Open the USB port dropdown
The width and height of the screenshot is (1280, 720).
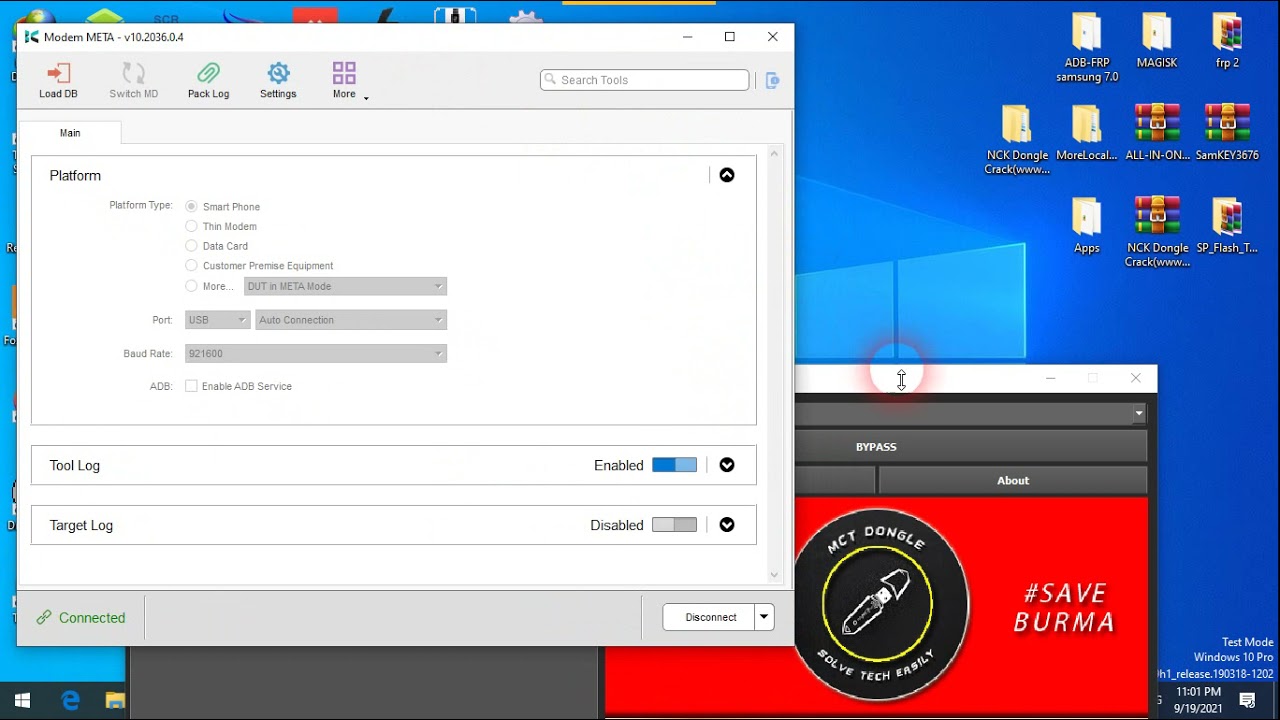coord(217,320)
